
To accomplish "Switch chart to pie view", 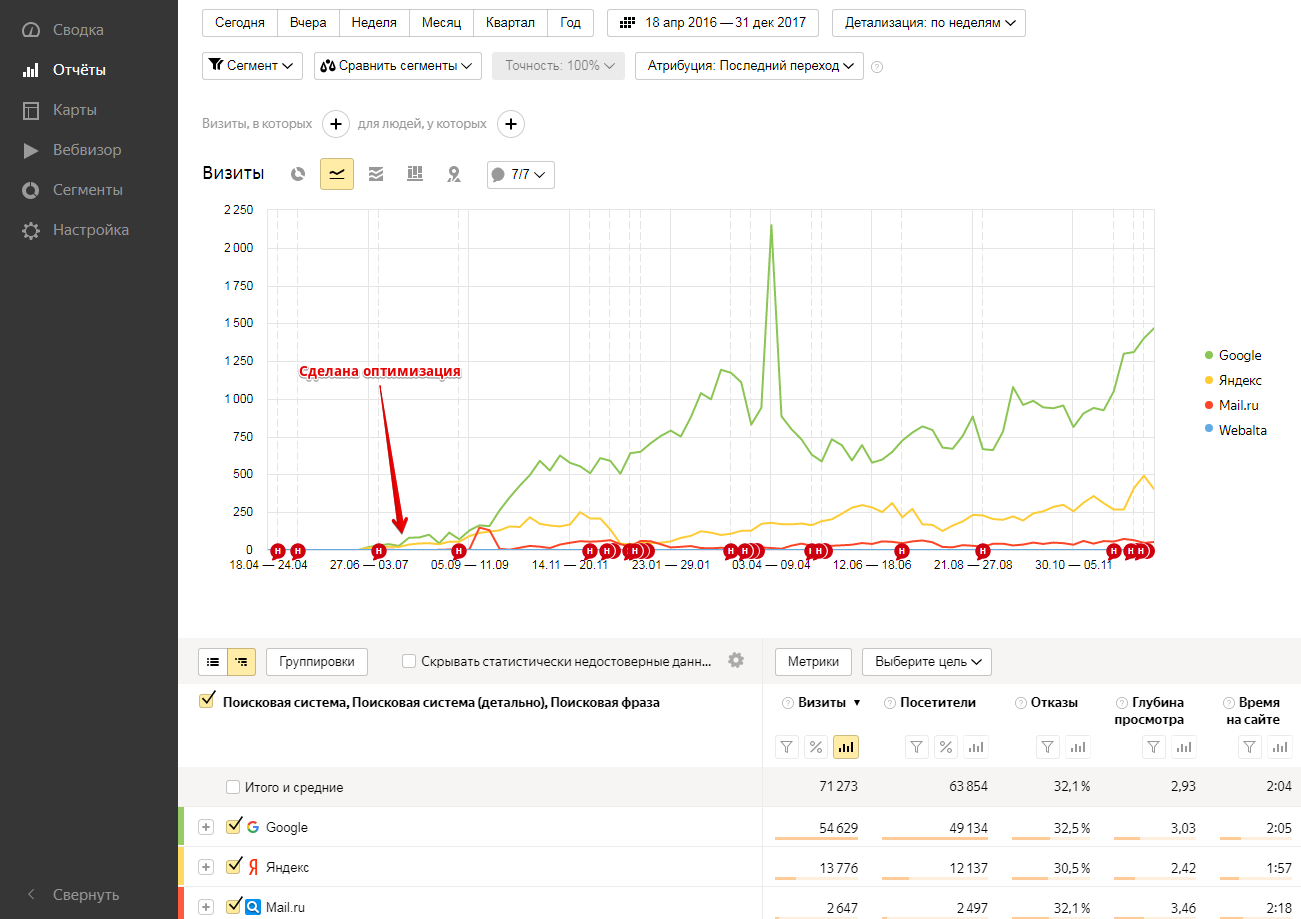I will click(297, 174).
